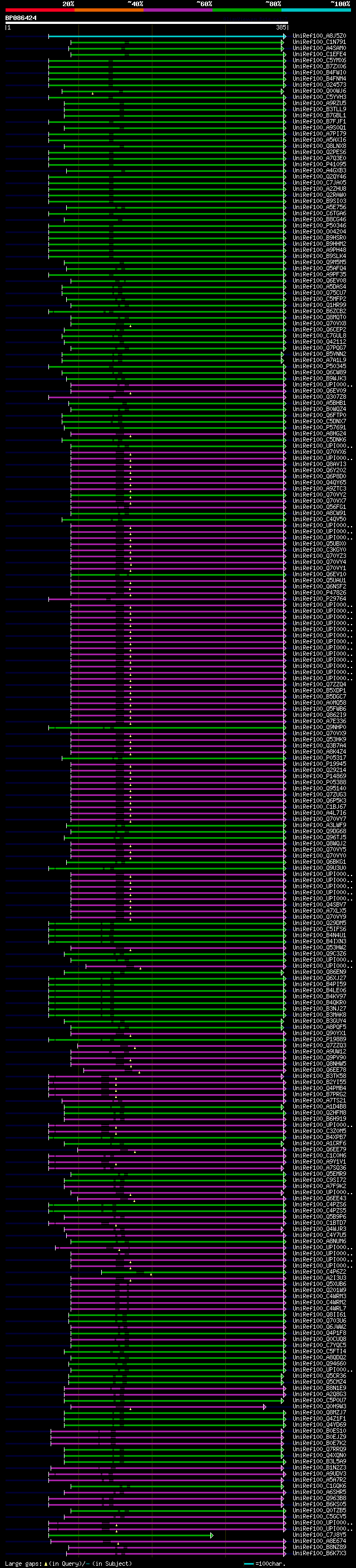Select the UniRef100_B4N4U1 label
Screen dimensions: 356x1568
[319, 935]
